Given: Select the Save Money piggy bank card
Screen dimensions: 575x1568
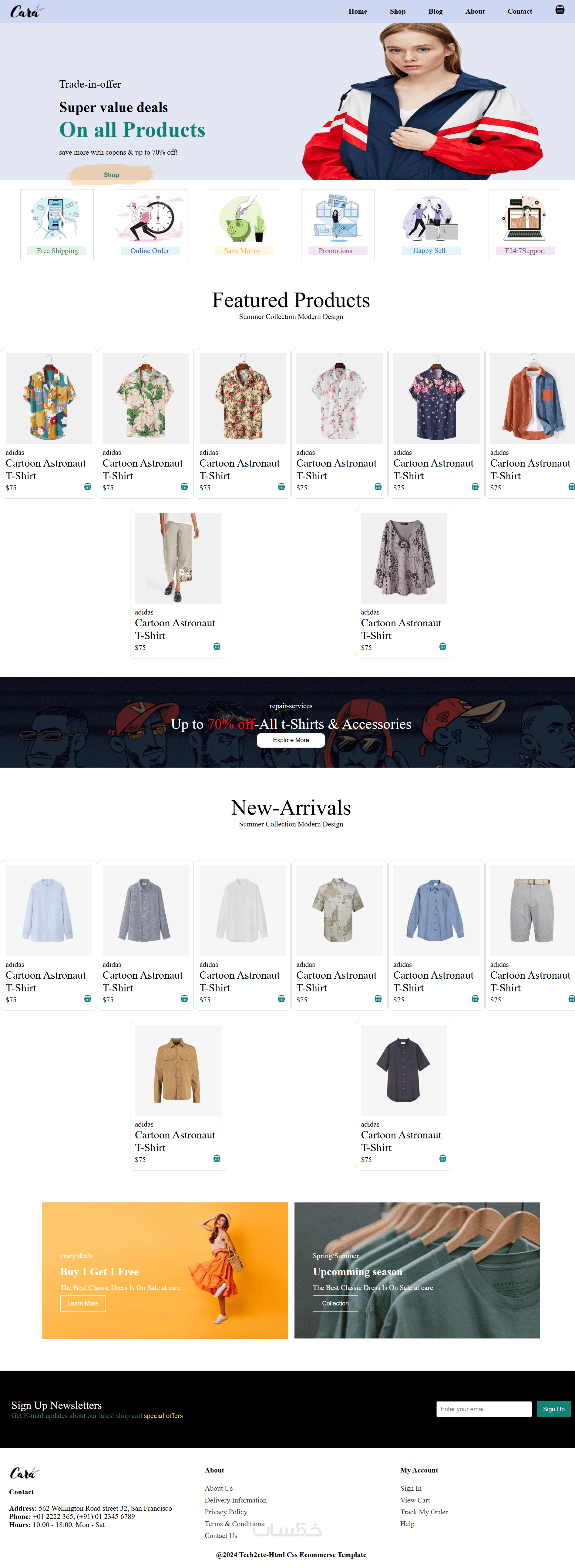Looking at the screenshot, I should (244, 225).
